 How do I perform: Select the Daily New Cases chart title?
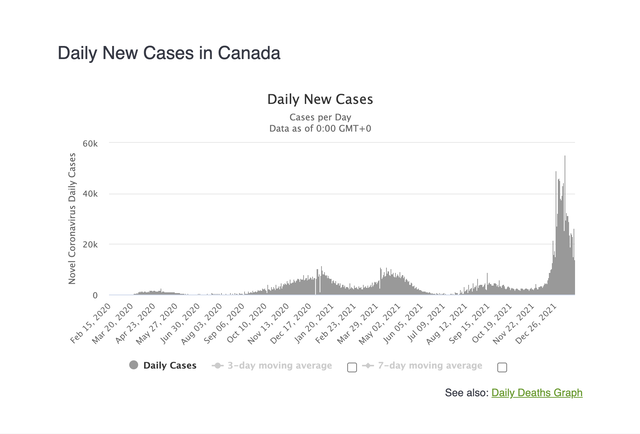(x=320, y=100)
